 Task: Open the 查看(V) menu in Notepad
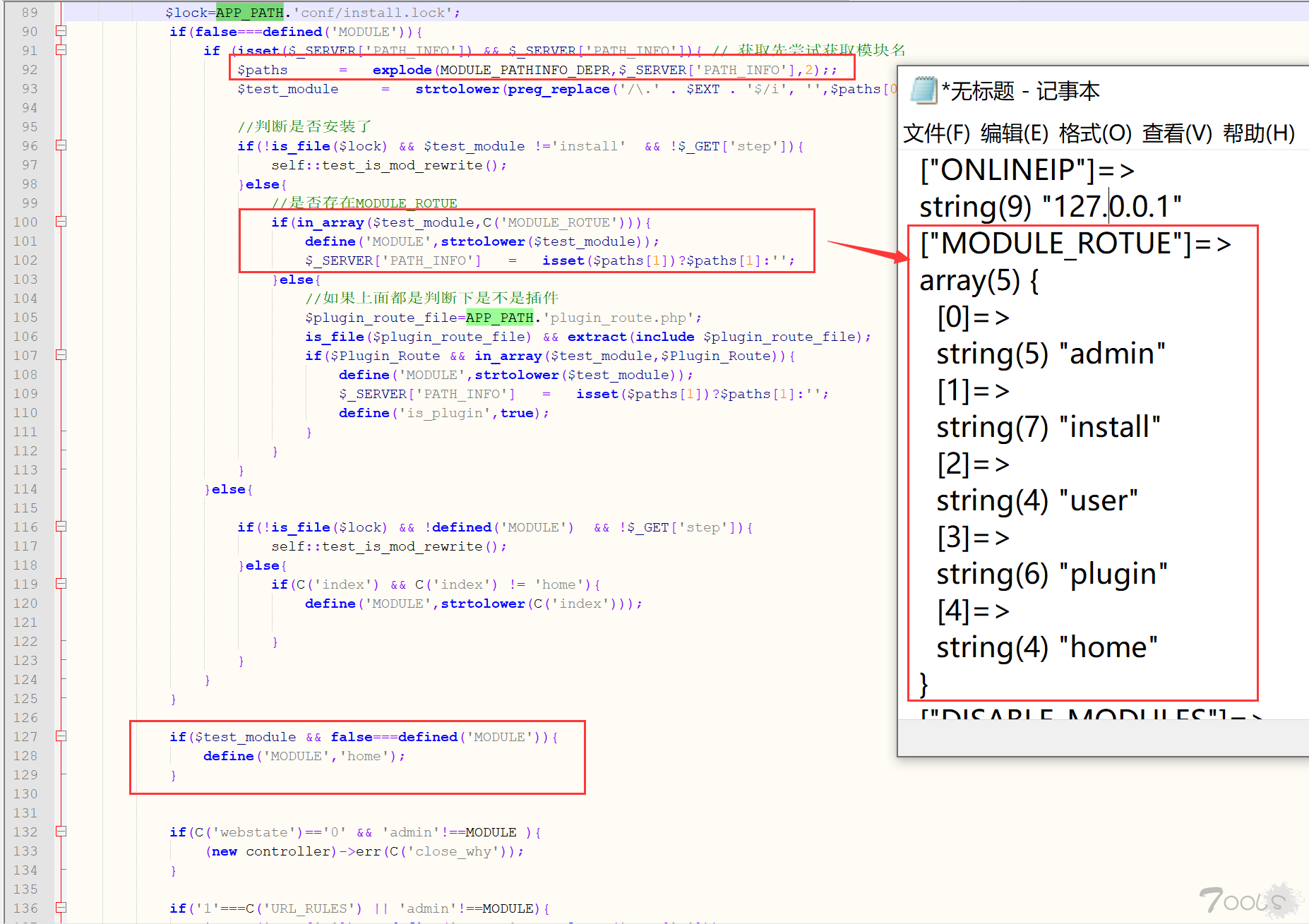pyautogui.click(x=1177, y=133)
